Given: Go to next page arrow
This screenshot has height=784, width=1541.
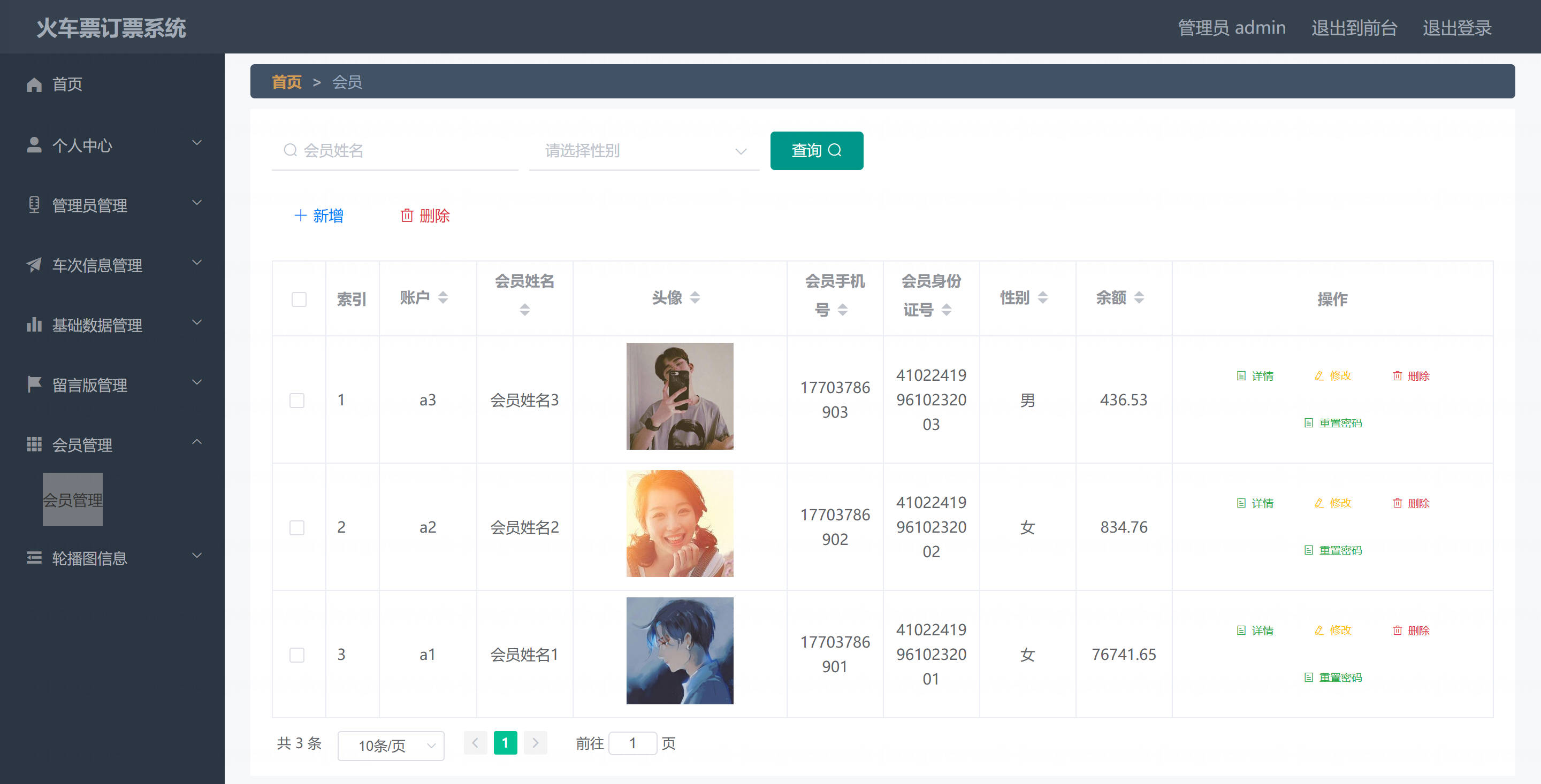Looking at the screenshot, I should coord(536,743).
